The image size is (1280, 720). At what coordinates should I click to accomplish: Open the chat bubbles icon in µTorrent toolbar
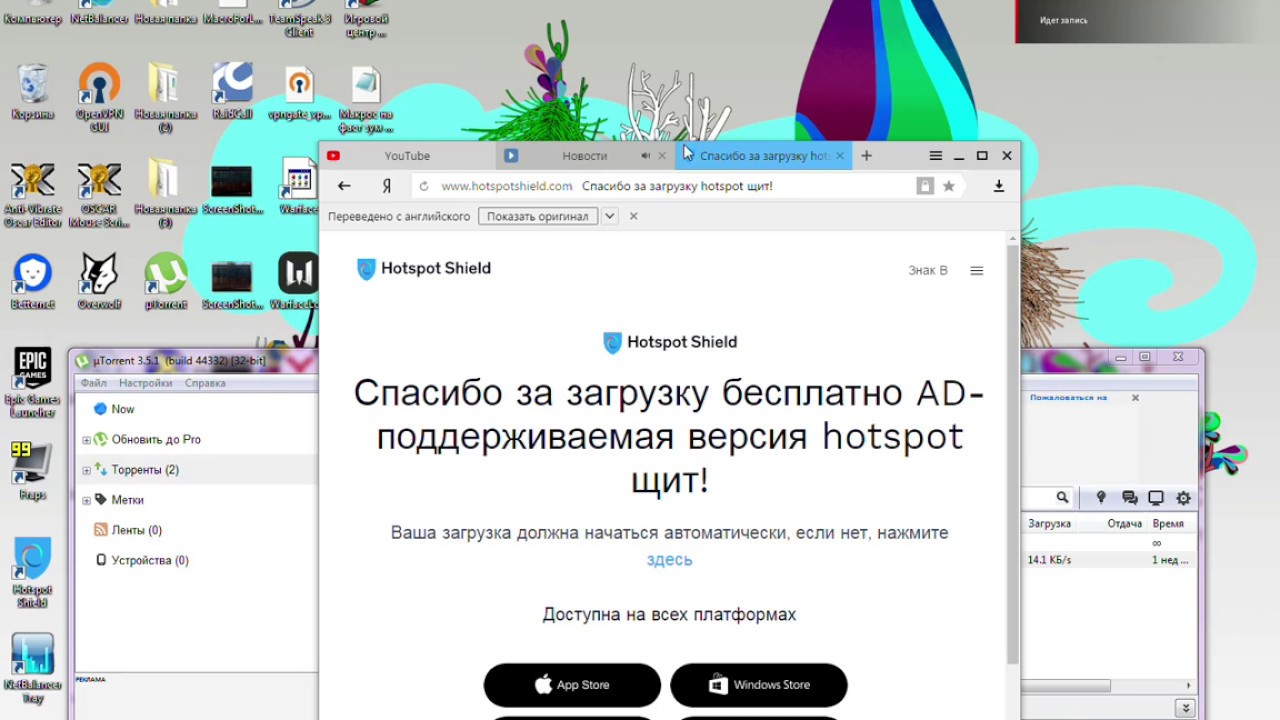(1129, 498)
